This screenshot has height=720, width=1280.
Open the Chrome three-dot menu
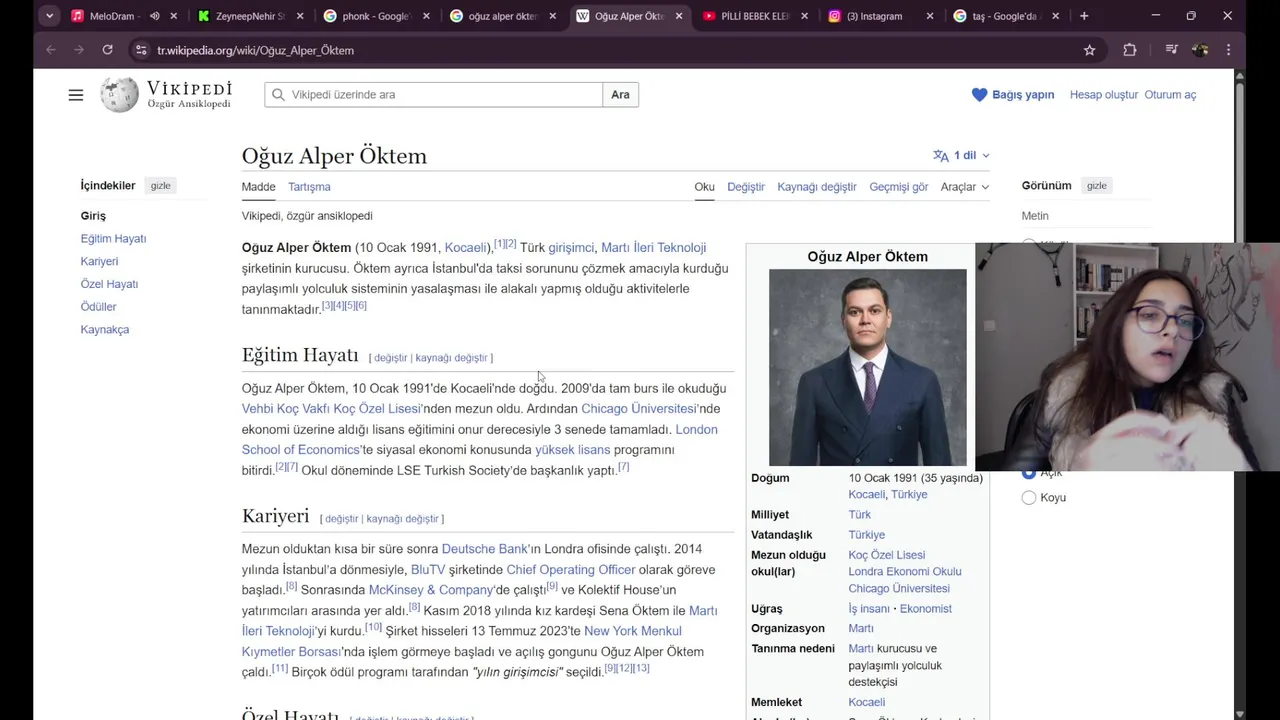1228,50
